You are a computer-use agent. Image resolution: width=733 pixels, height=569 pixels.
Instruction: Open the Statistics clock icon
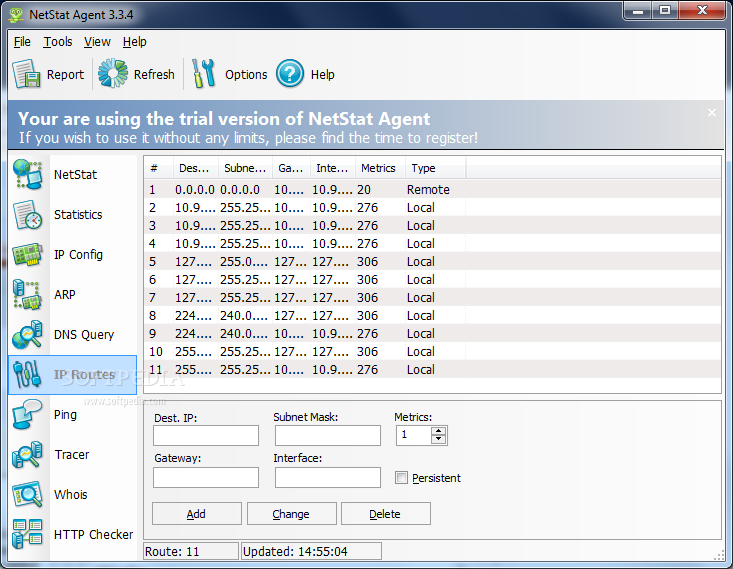pos(28,215)
